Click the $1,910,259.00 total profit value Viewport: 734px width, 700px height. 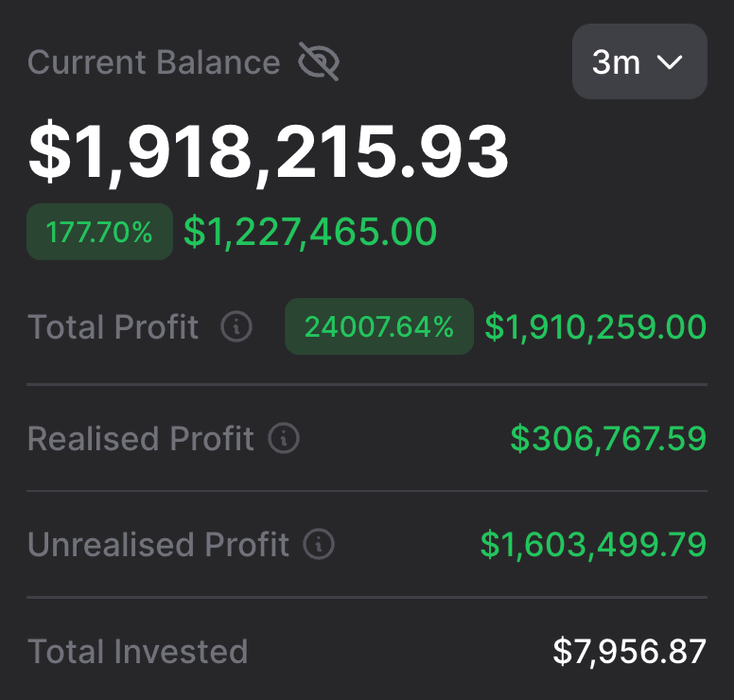coord(596,327)
